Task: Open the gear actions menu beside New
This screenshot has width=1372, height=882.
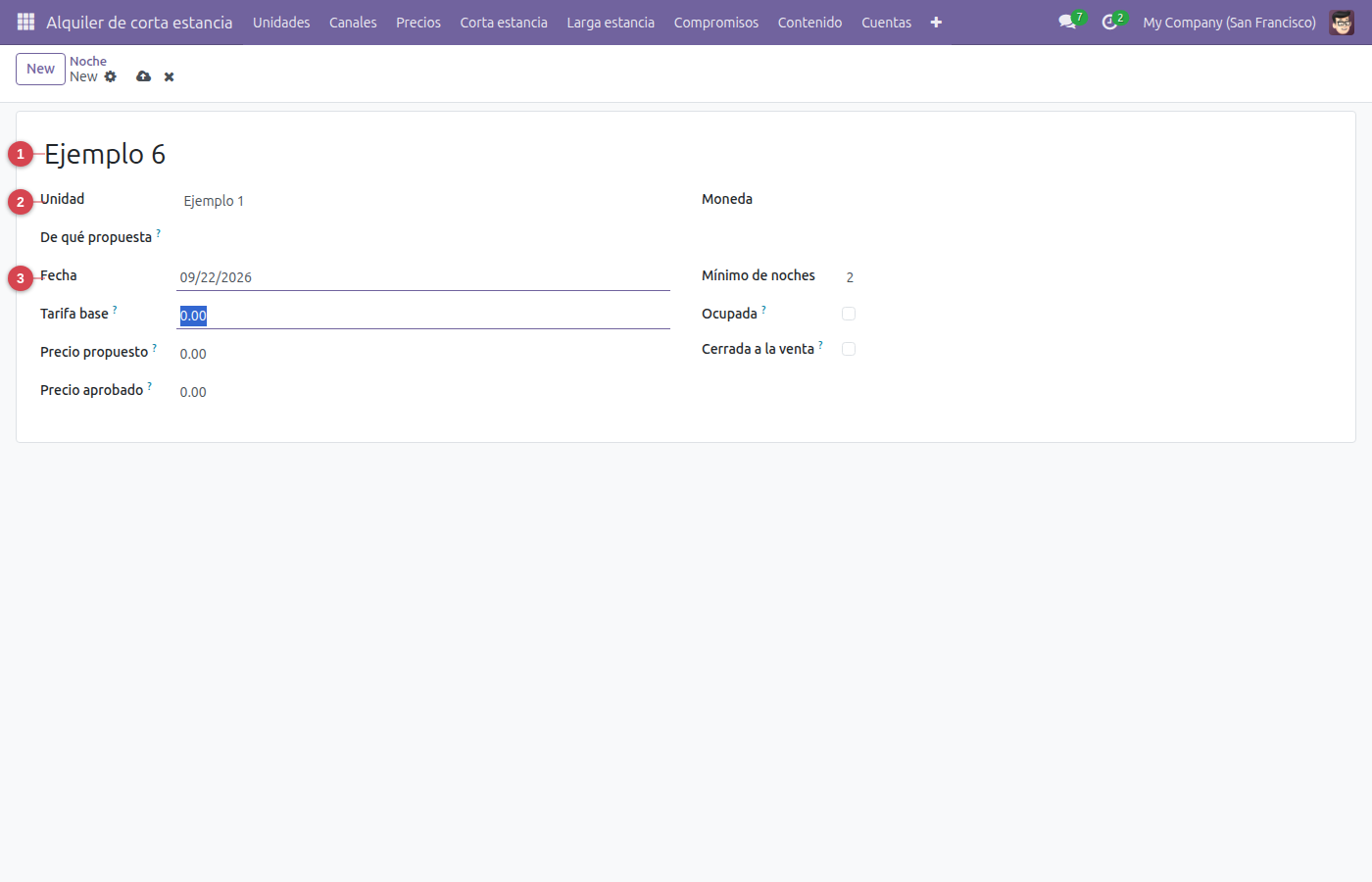Action: pyautogui.click(x=111, y=76)
